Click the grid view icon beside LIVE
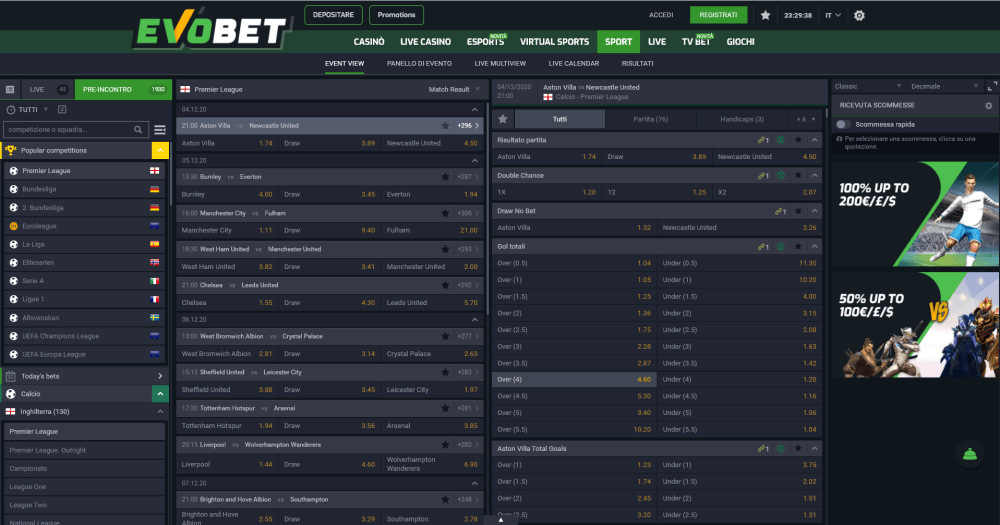Image resolution: width=1000 pixels, height=525 pixels. tap(10, 89)
